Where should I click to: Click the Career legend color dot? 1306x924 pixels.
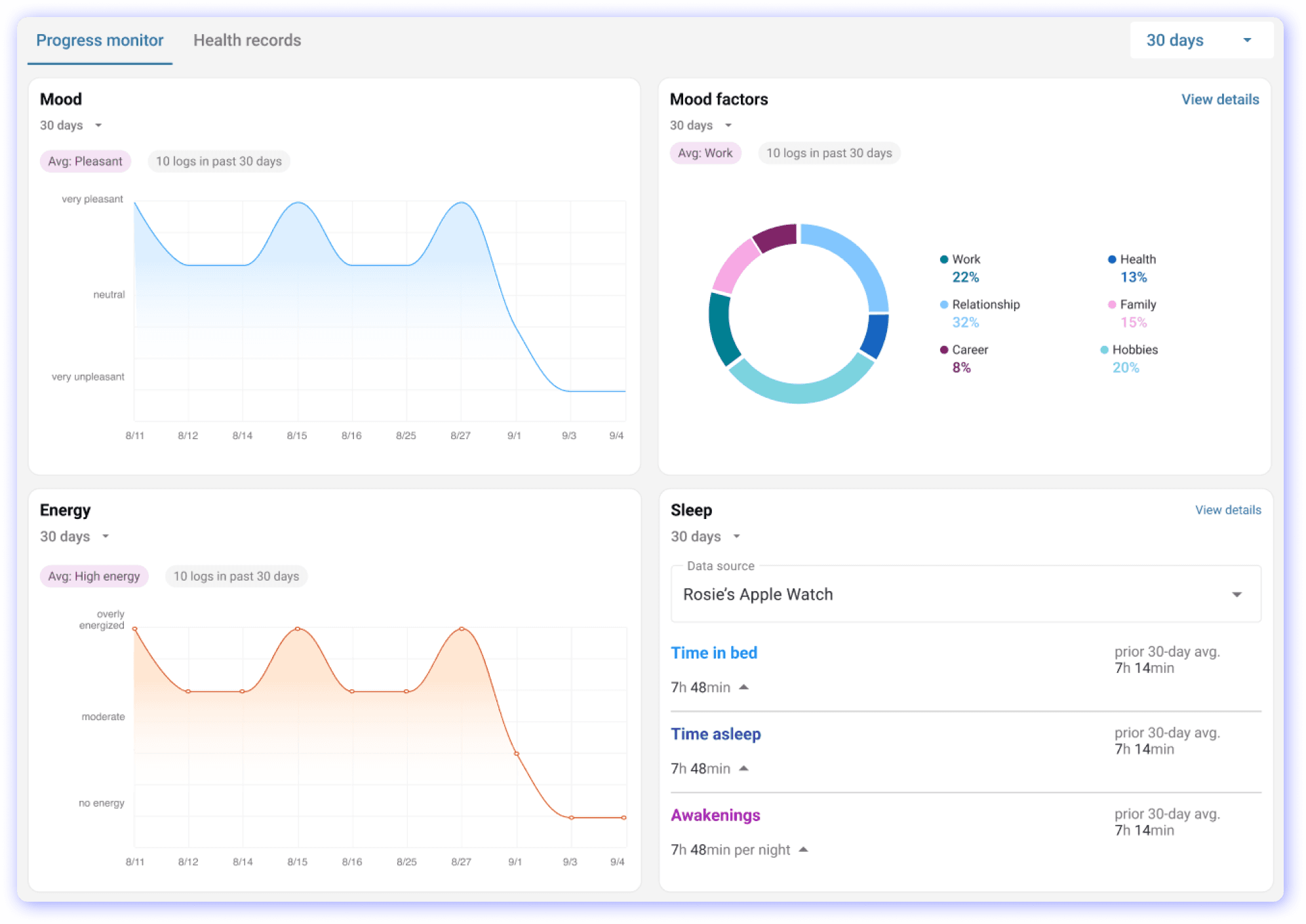[x=943, y=350]
